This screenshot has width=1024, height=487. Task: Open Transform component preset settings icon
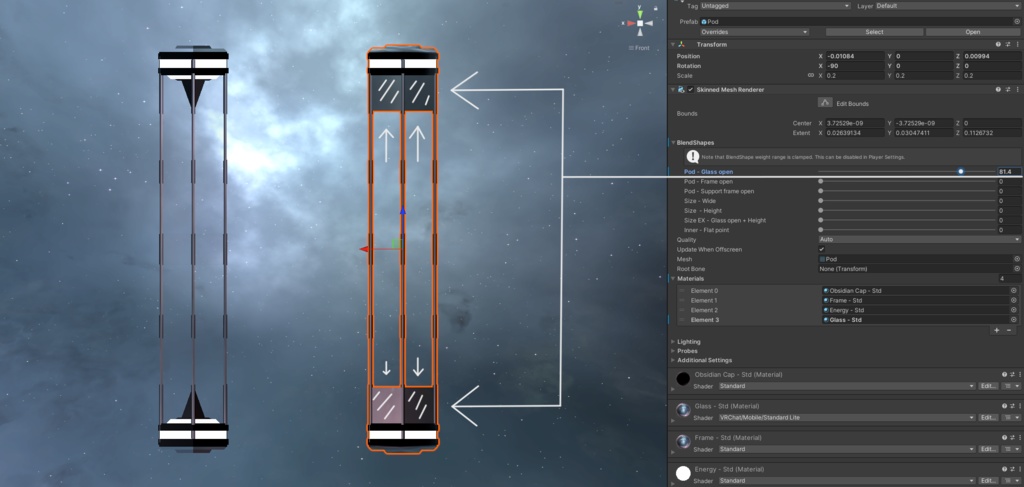[1008, 44]
